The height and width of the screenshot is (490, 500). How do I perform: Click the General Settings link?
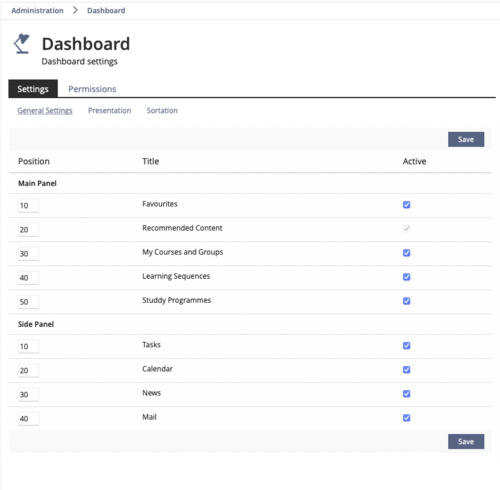pos(45,110)
